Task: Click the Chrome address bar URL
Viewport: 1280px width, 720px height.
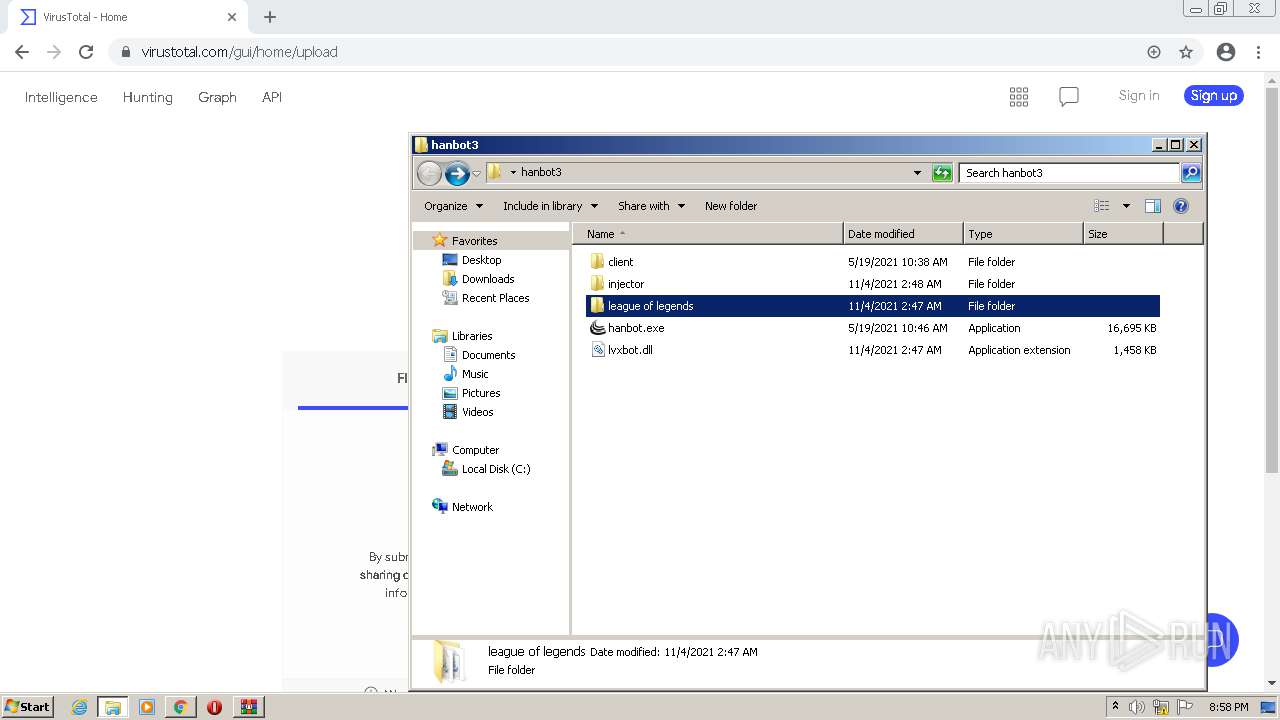Action: [x=239, y=52]
